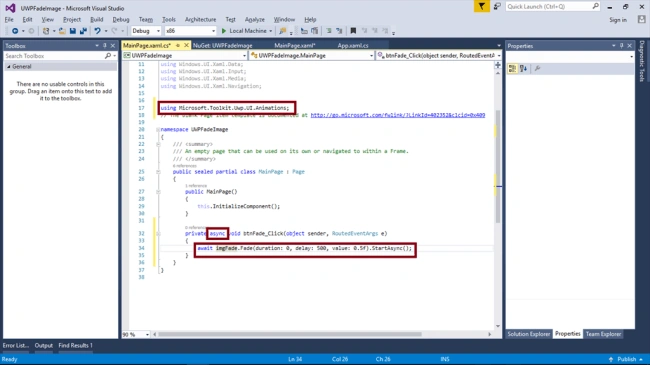
Task: Switch to NuGet: UWPFadeImage tab
Action: click(x=223, y=46)
